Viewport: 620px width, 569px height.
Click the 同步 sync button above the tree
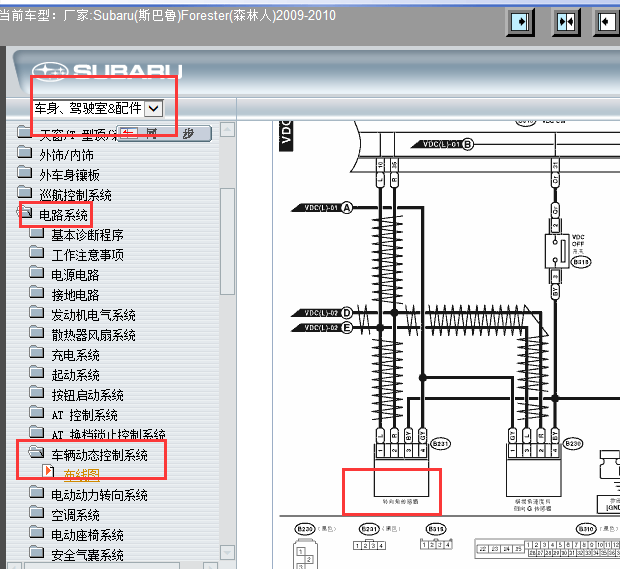point(164,134)
